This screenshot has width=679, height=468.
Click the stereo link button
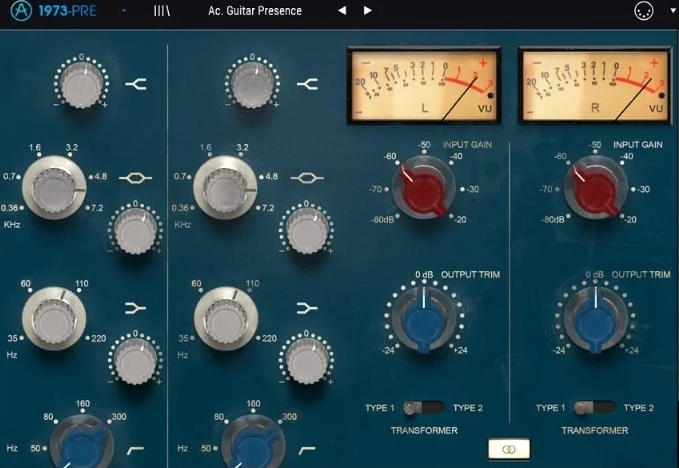(509, 450)
